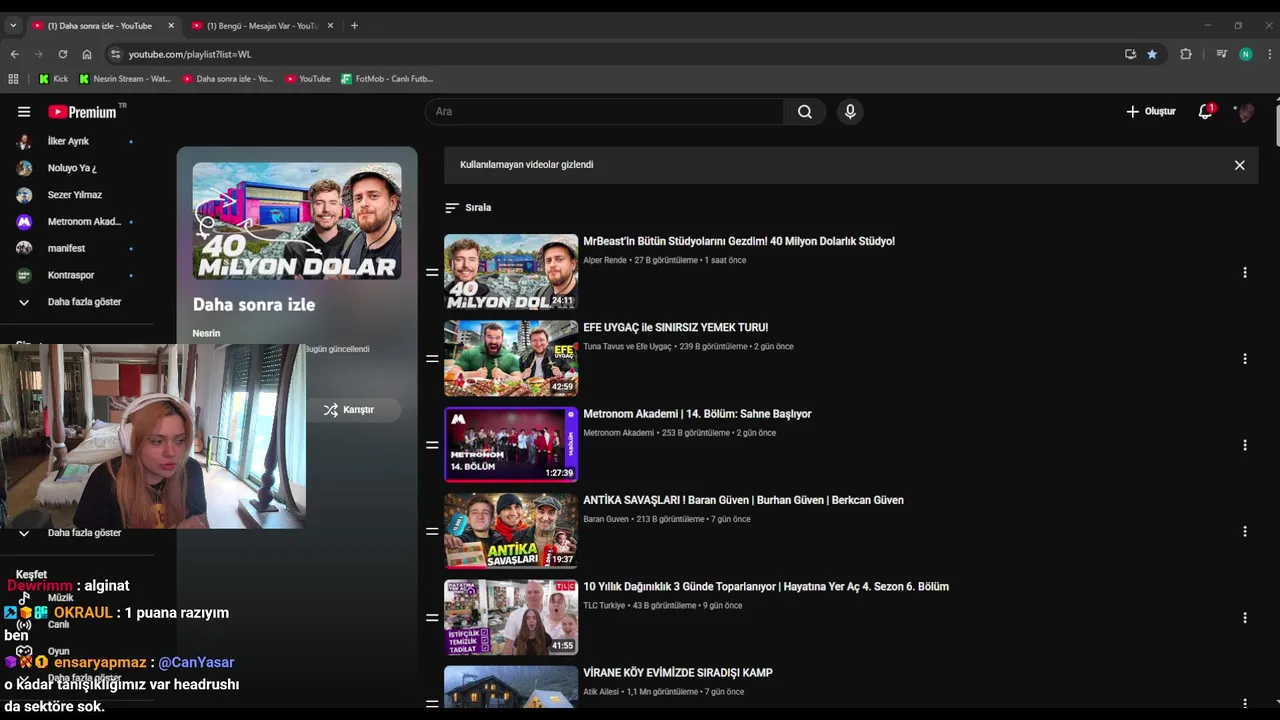1280x720 pixels.
Task: Play the Metronom 14. Bölüm thumbnail
Action: 511,445
